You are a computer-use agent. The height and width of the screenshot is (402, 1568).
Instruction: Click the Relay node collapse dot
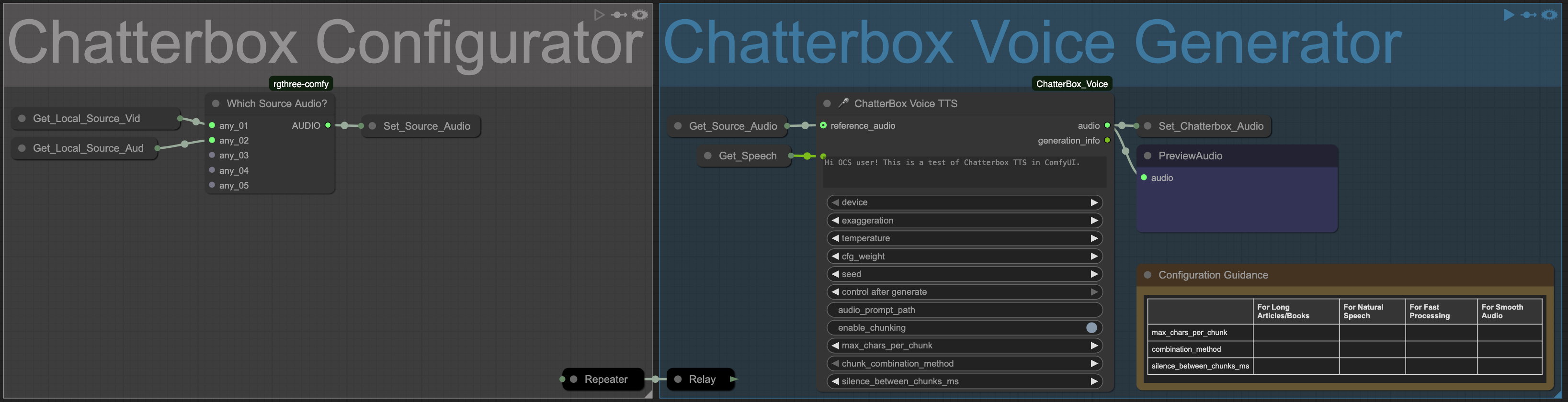tap(678, 380)
